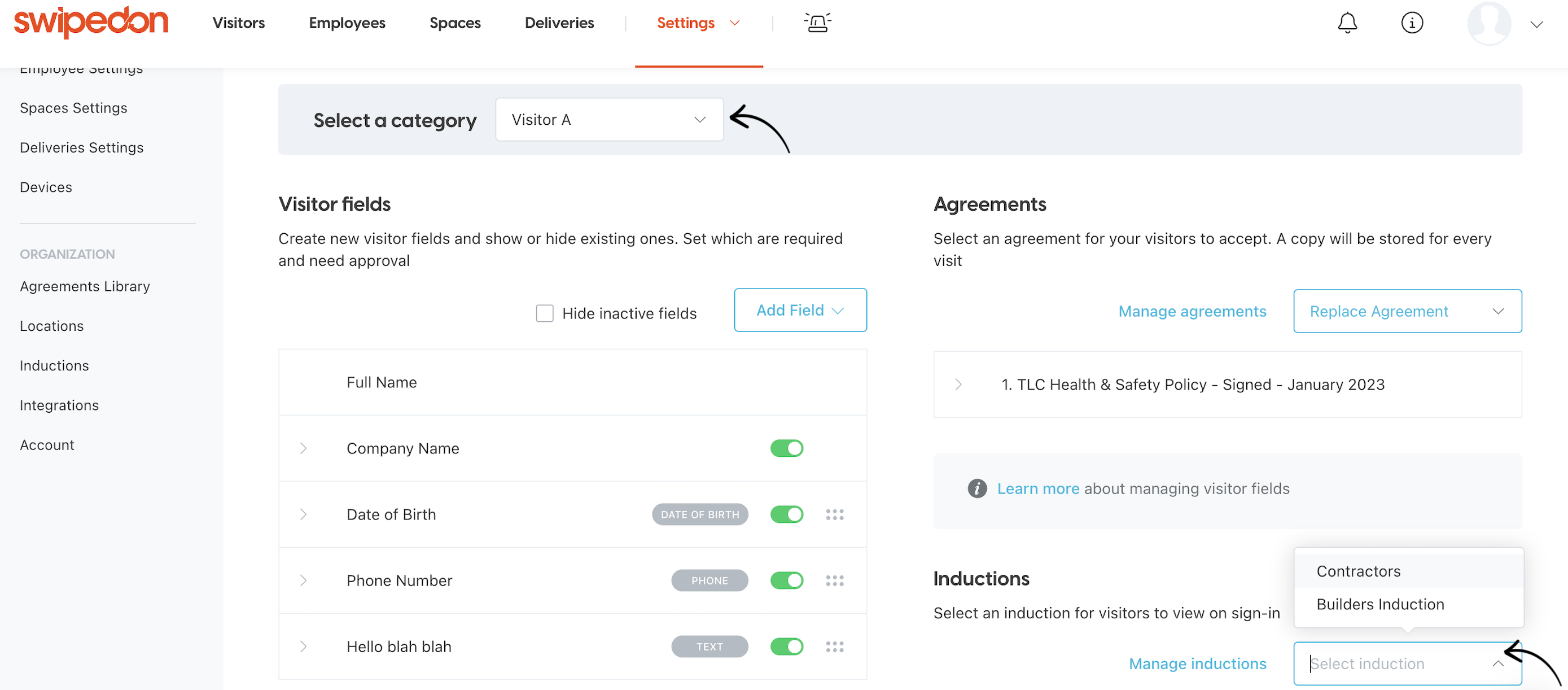
Task: Click the Add Field button
Action: (x=800, y=310)
